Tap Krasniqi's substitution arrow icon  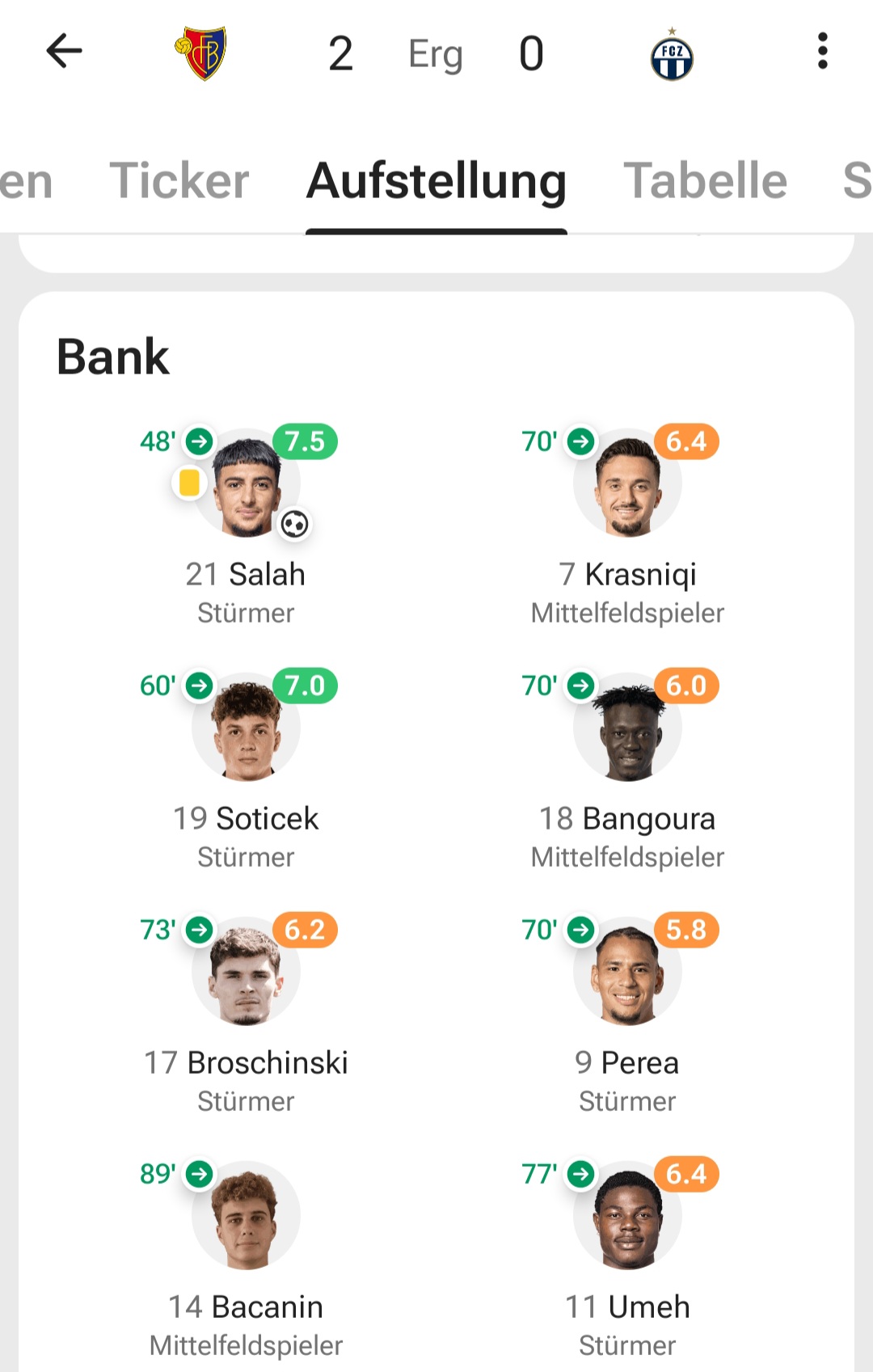click(580, 441)
